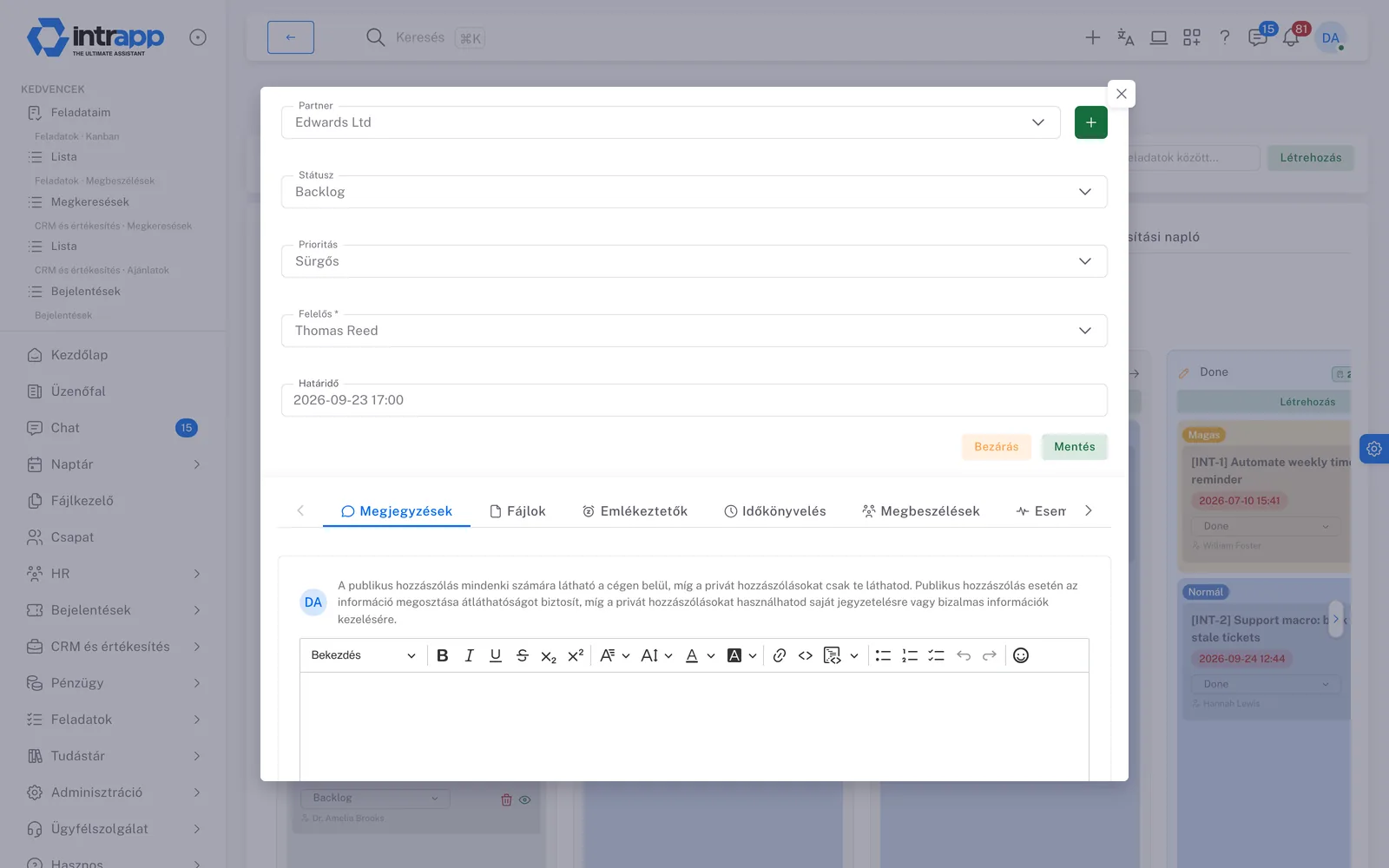
Task: Open the notifications bell
Action: (x=1291, y=37)
